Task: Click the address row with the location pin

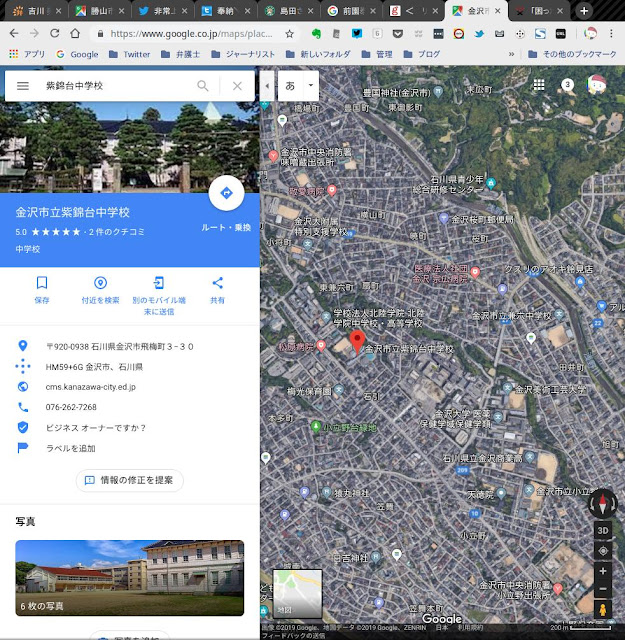Action: (130, 347)
